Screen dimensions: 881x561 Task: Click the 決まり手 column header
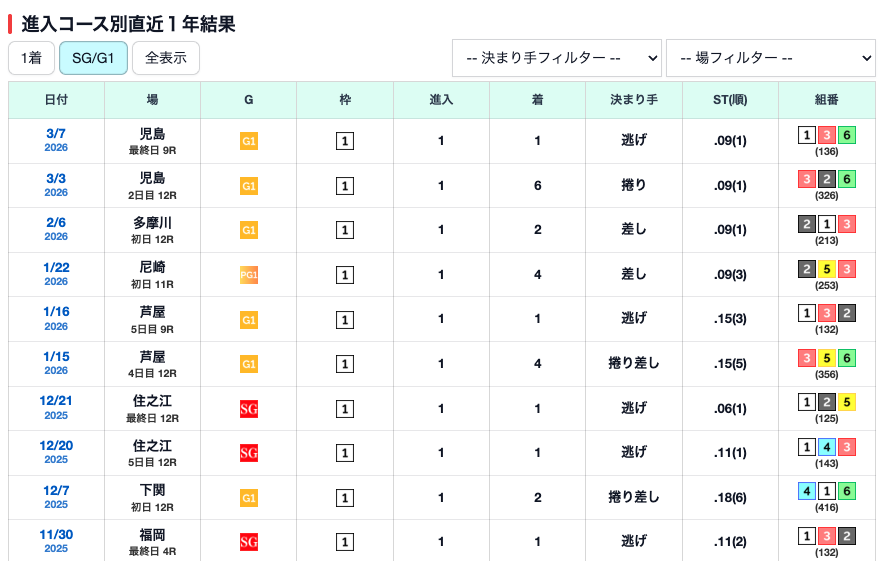(x=634, y=100)
